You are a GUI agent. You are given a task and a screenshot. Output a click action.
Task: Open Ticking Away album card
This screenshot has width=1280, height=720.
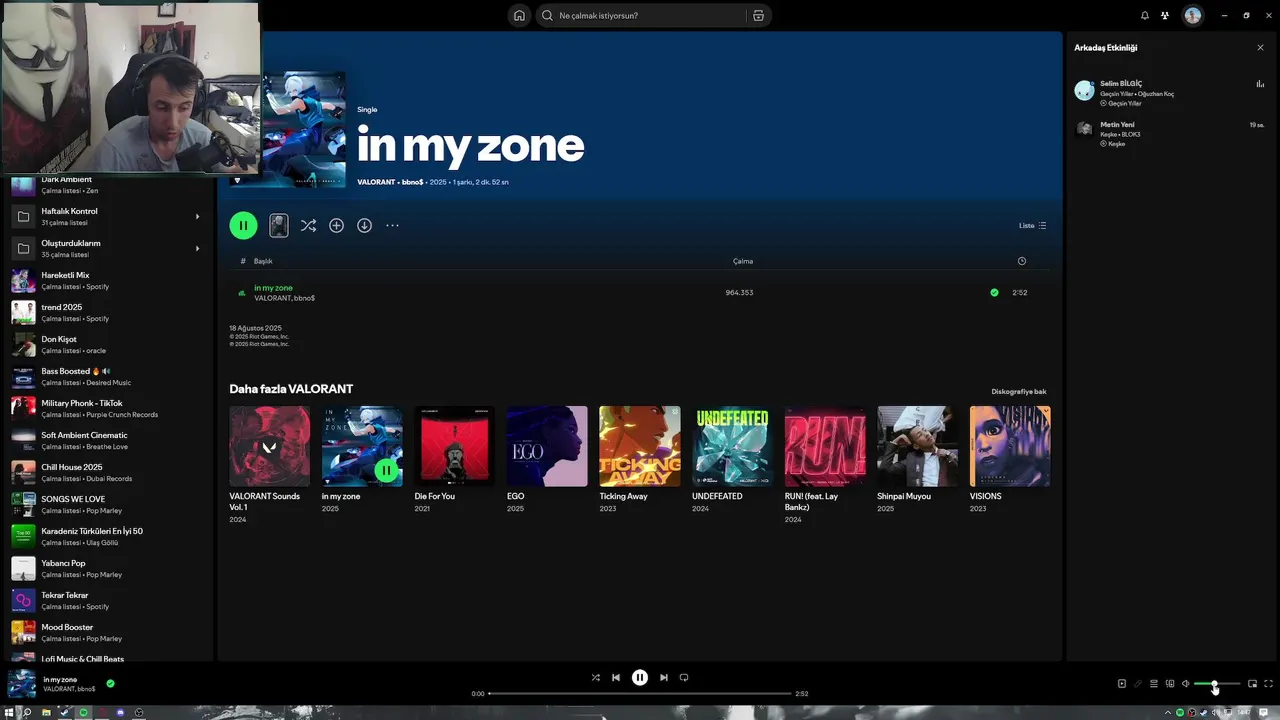[639, 460]
